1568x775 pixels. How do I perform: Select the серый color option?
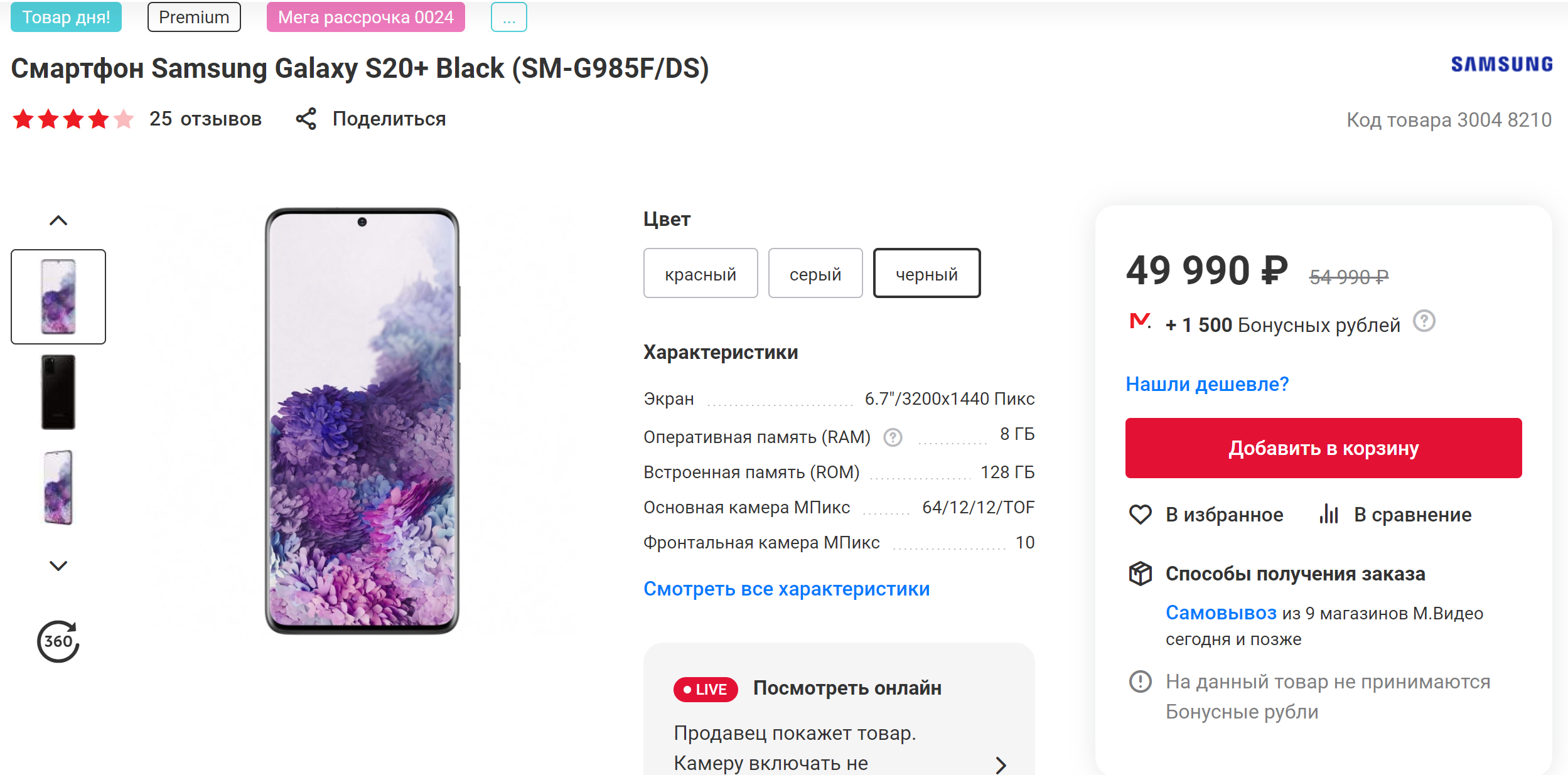(815, 274)
